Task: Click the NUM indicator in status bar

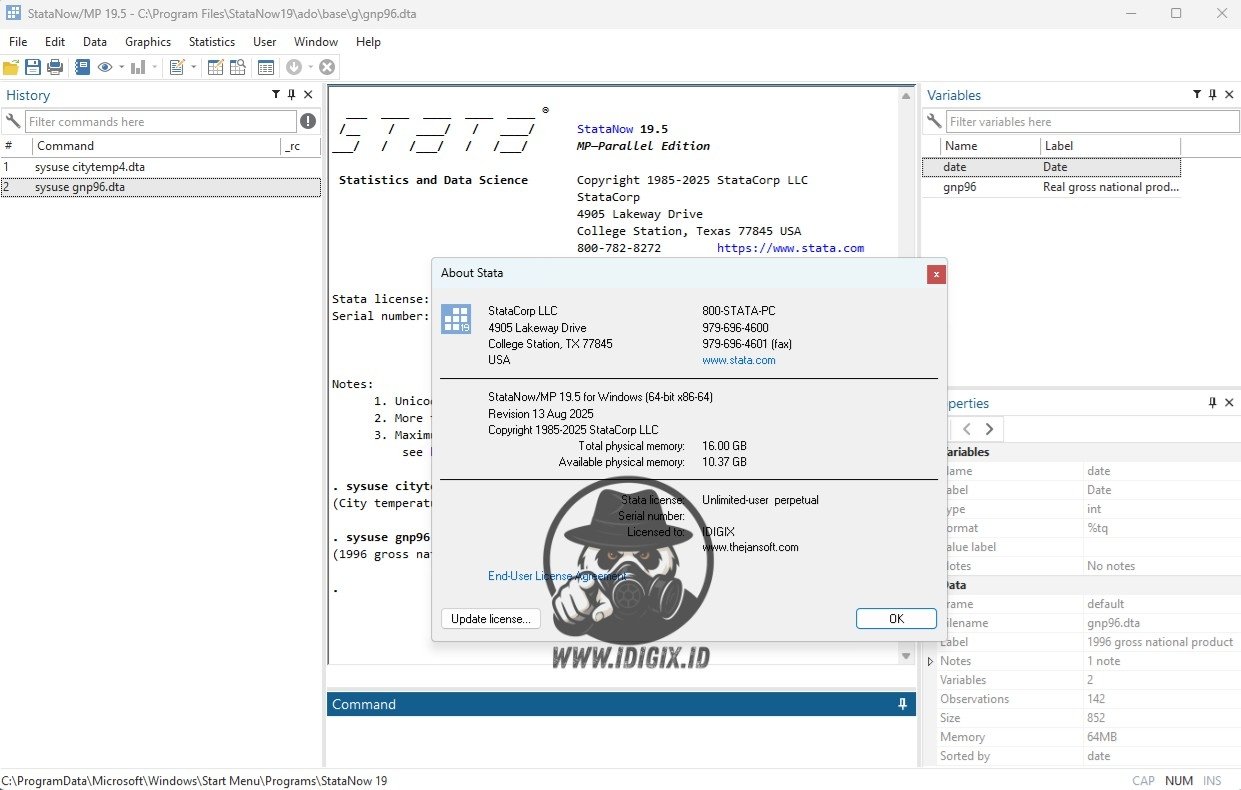Action: 1179,781
